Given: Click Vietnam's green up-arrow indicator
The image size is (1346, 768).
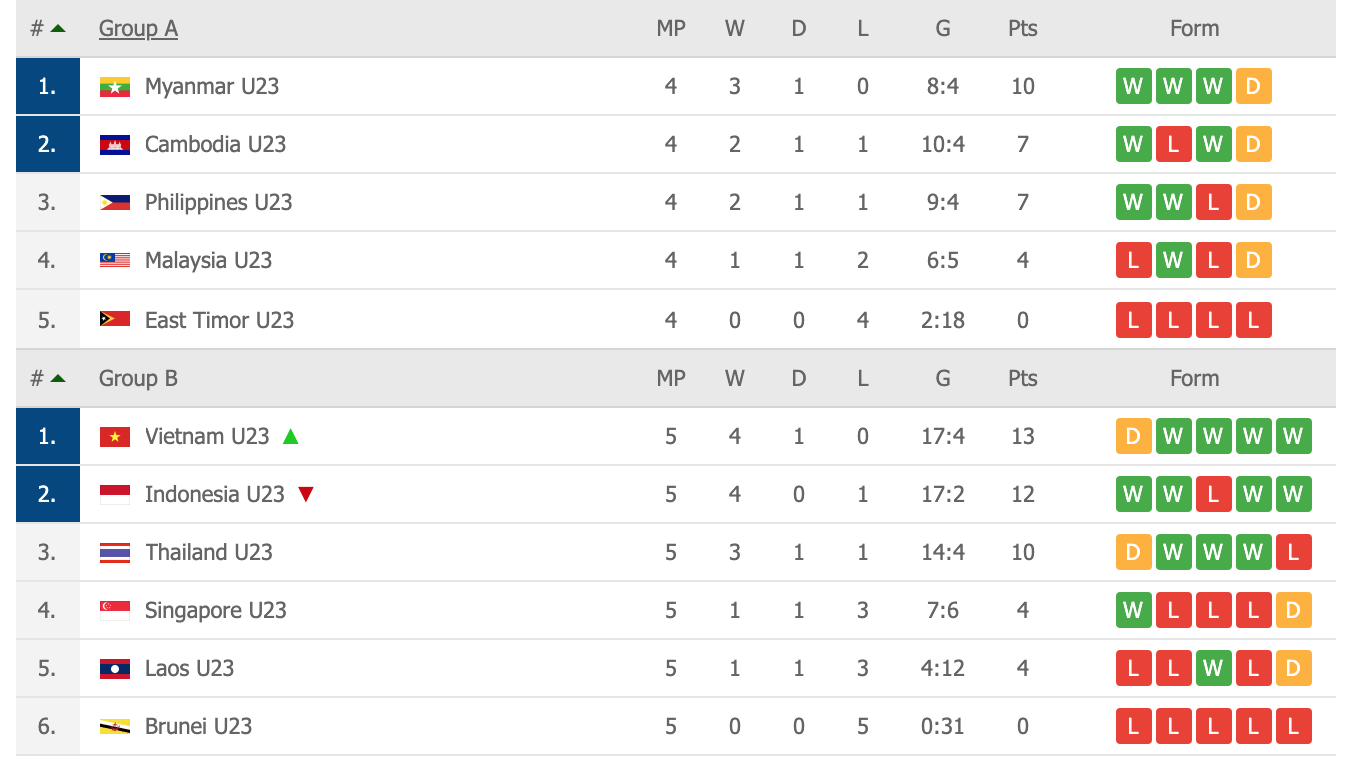Looking at the screenshot, I should pos(290,436).
